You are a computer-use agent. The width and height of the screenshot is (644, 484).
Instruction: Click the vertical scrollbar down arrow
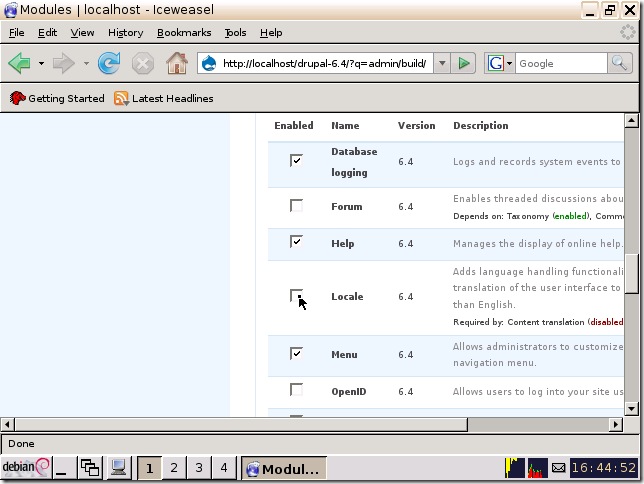[x=631, y=408]
